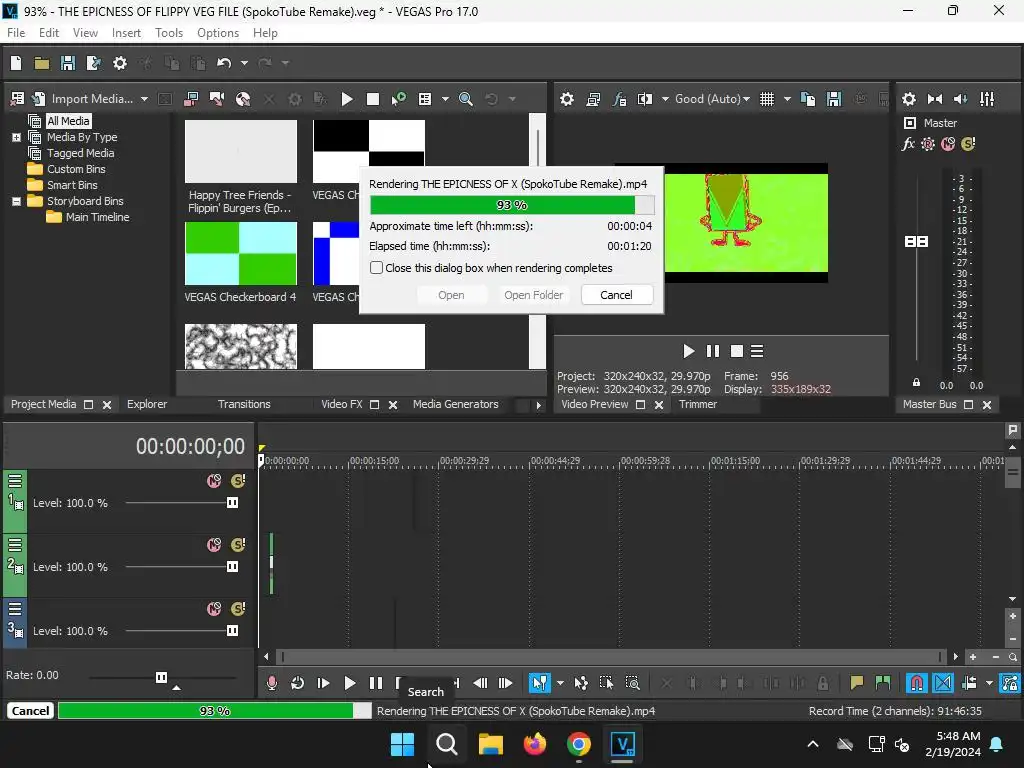Viewport: 1024px width, 768px height.
Task: Toggle downmix output icon in Master Bus
Action: [935, 99]
